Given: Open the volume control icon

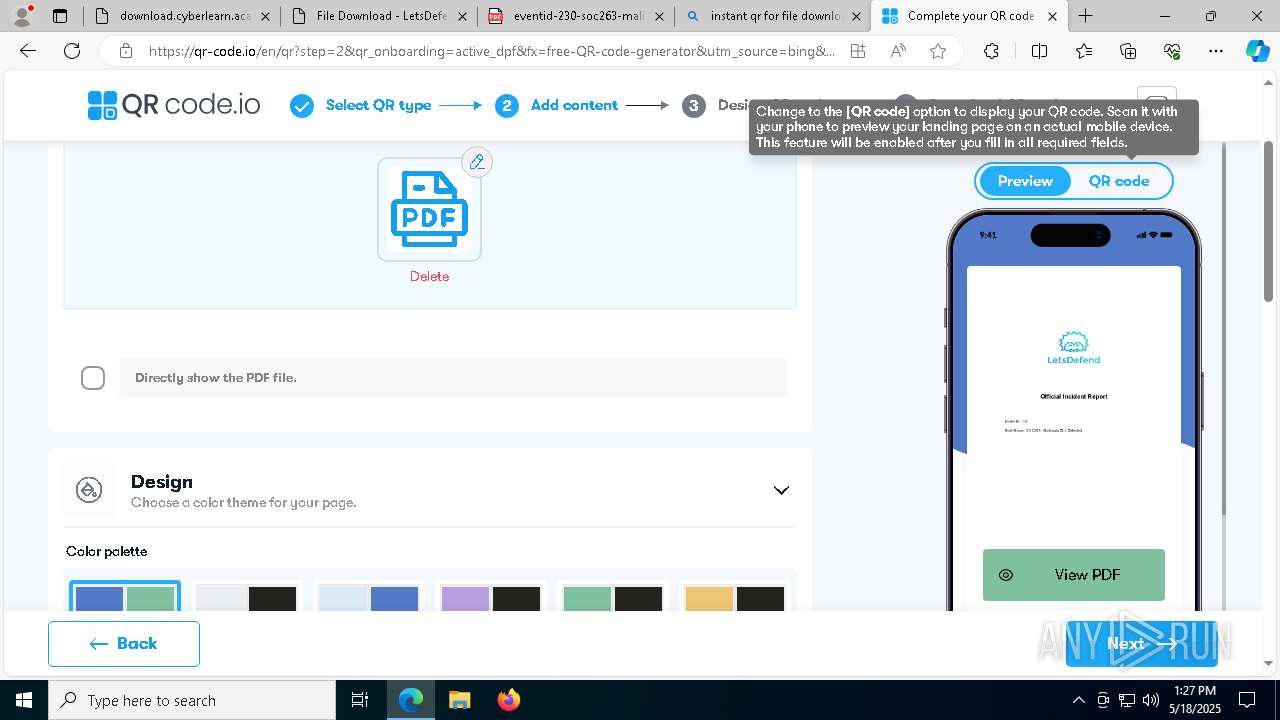Looking at the screenshot, I should [x=1151, y=700].
